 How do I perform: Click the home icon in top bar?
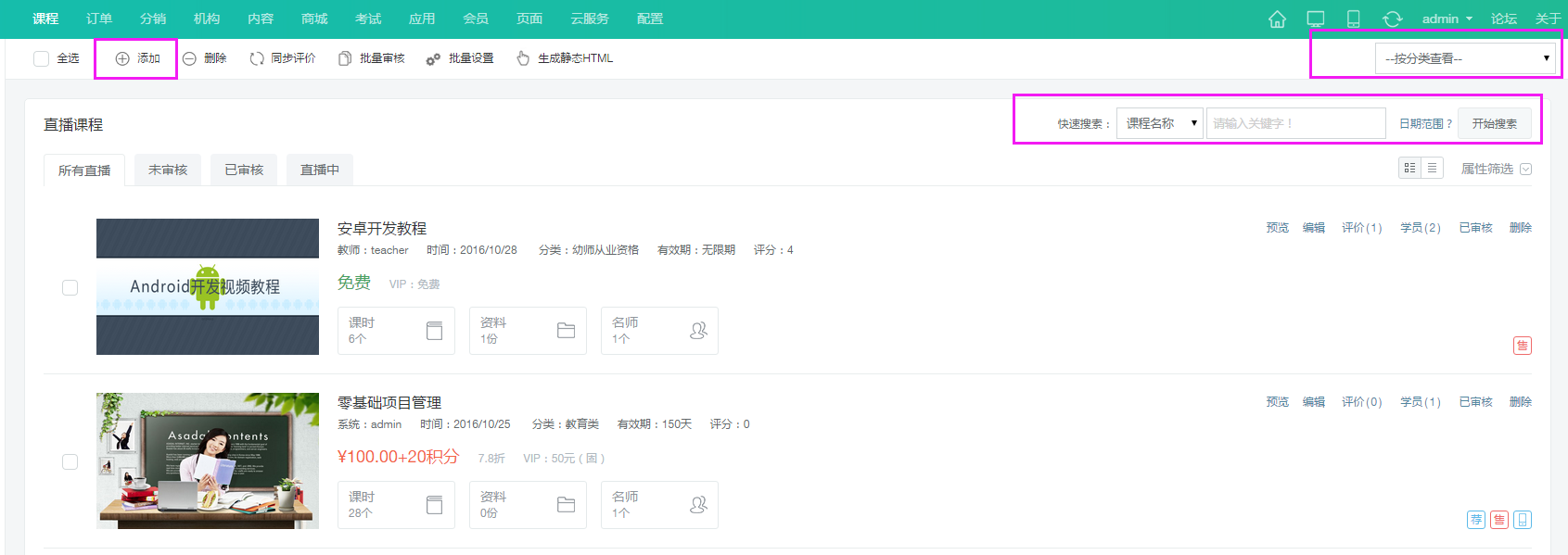click(1277, 19)
